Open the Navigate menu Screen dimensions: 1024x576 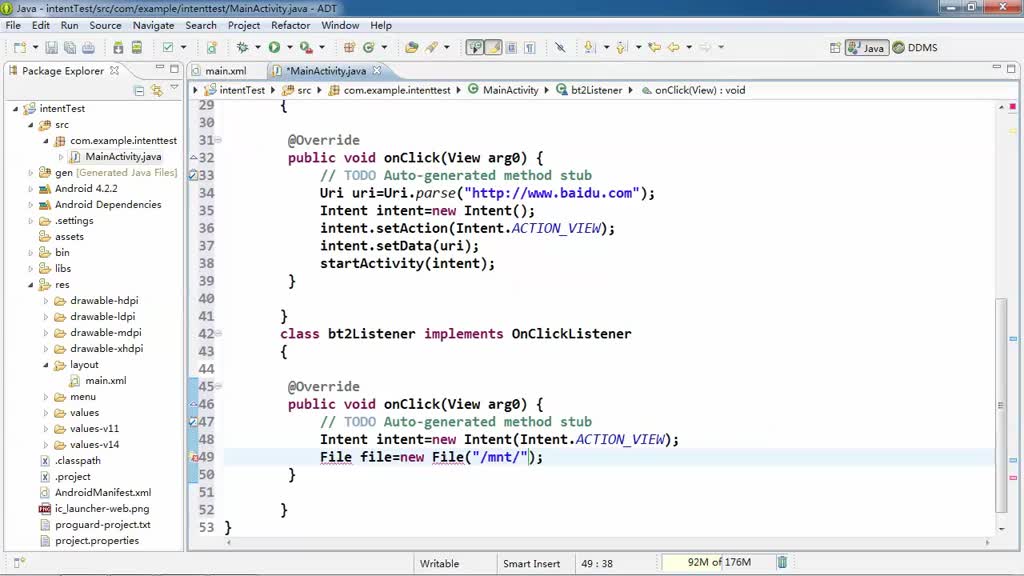[x=153, y=25]
